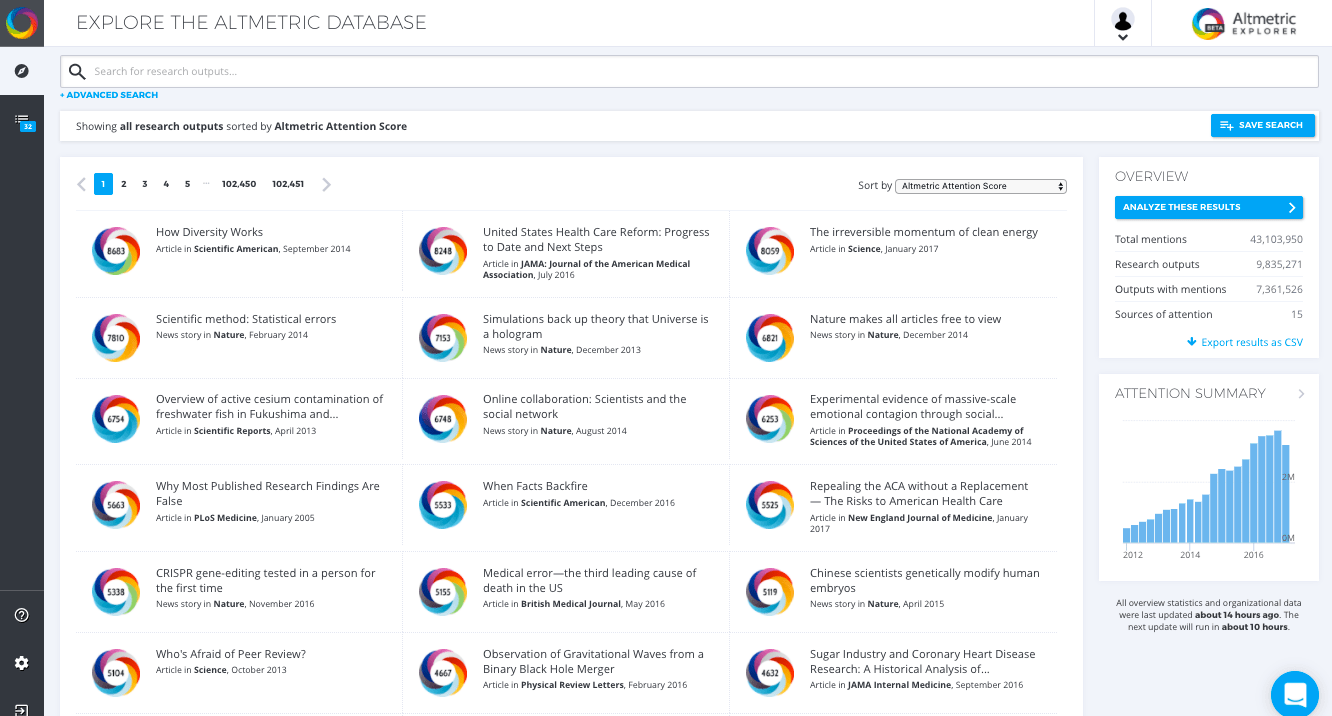This screenshot has width=1332, height=716.
Task: Click the 5155 attention score donut
Action: [x=443, y=592]
